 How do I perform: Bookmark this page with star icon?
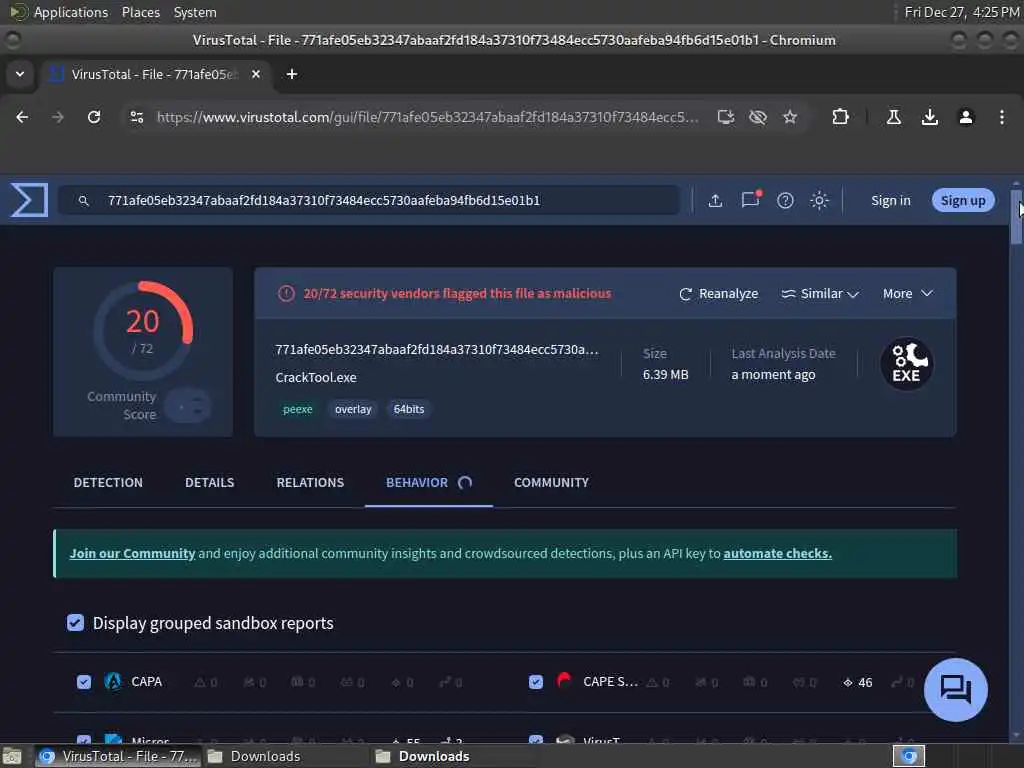(790, 117)
